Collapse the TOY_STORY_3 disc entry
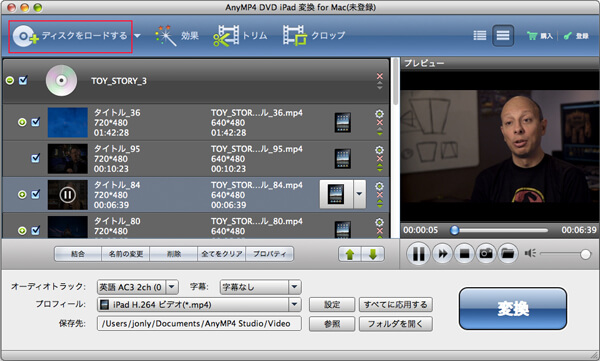Screen dimensions: 600x361 click(x=10, y=80)
